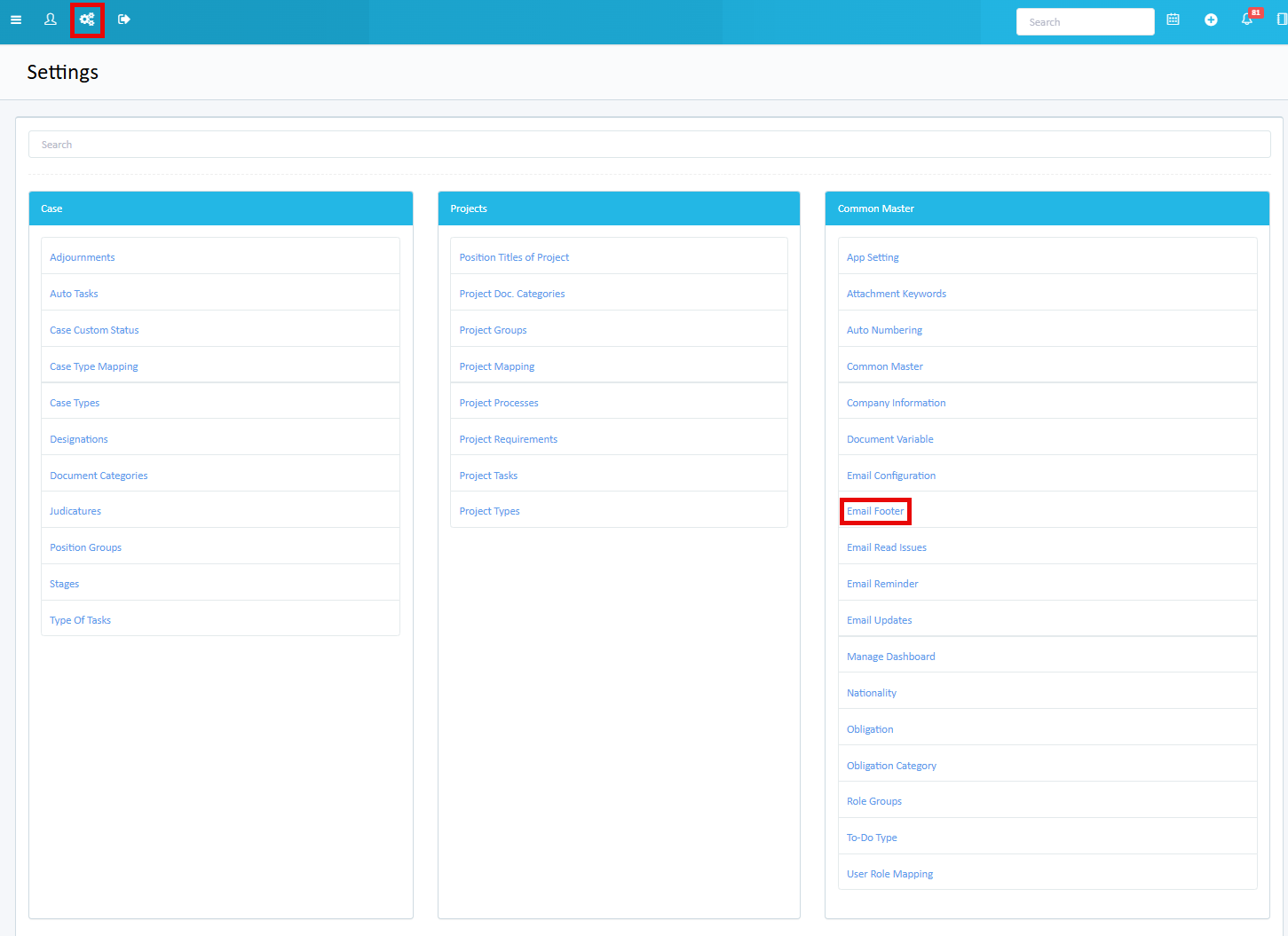Open the Common Master link
Screen dimensions: 1288x936
click(x=885, y=366)
